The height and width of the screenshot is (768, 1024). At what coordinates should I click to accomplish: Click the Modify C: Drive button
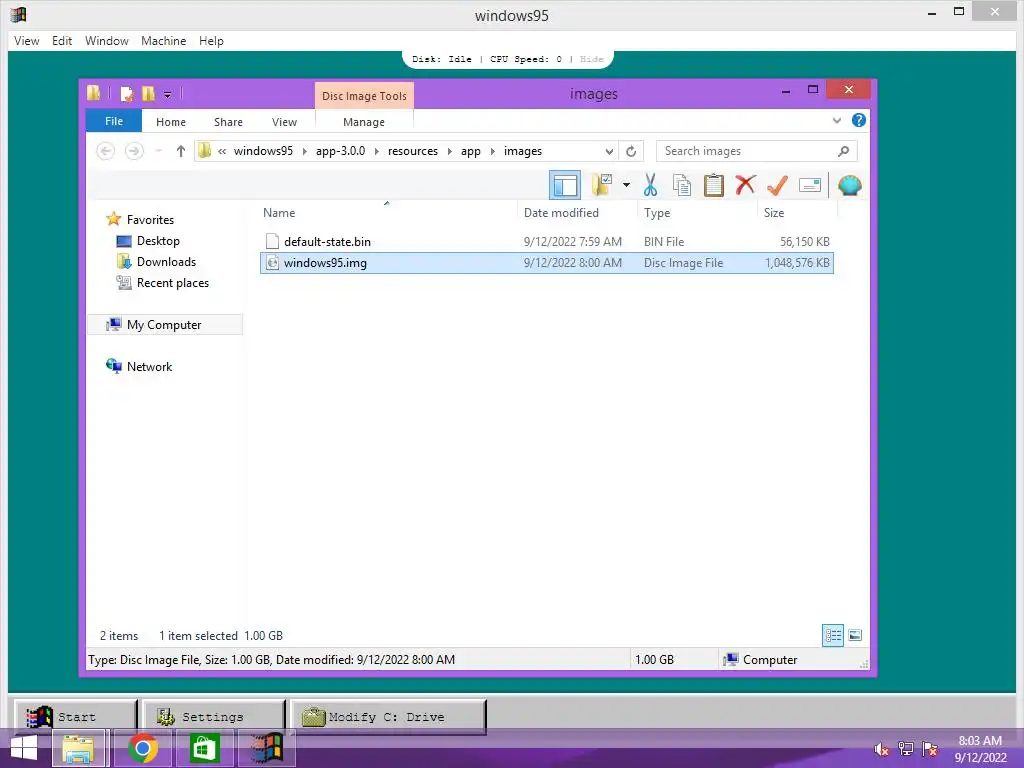388,716
